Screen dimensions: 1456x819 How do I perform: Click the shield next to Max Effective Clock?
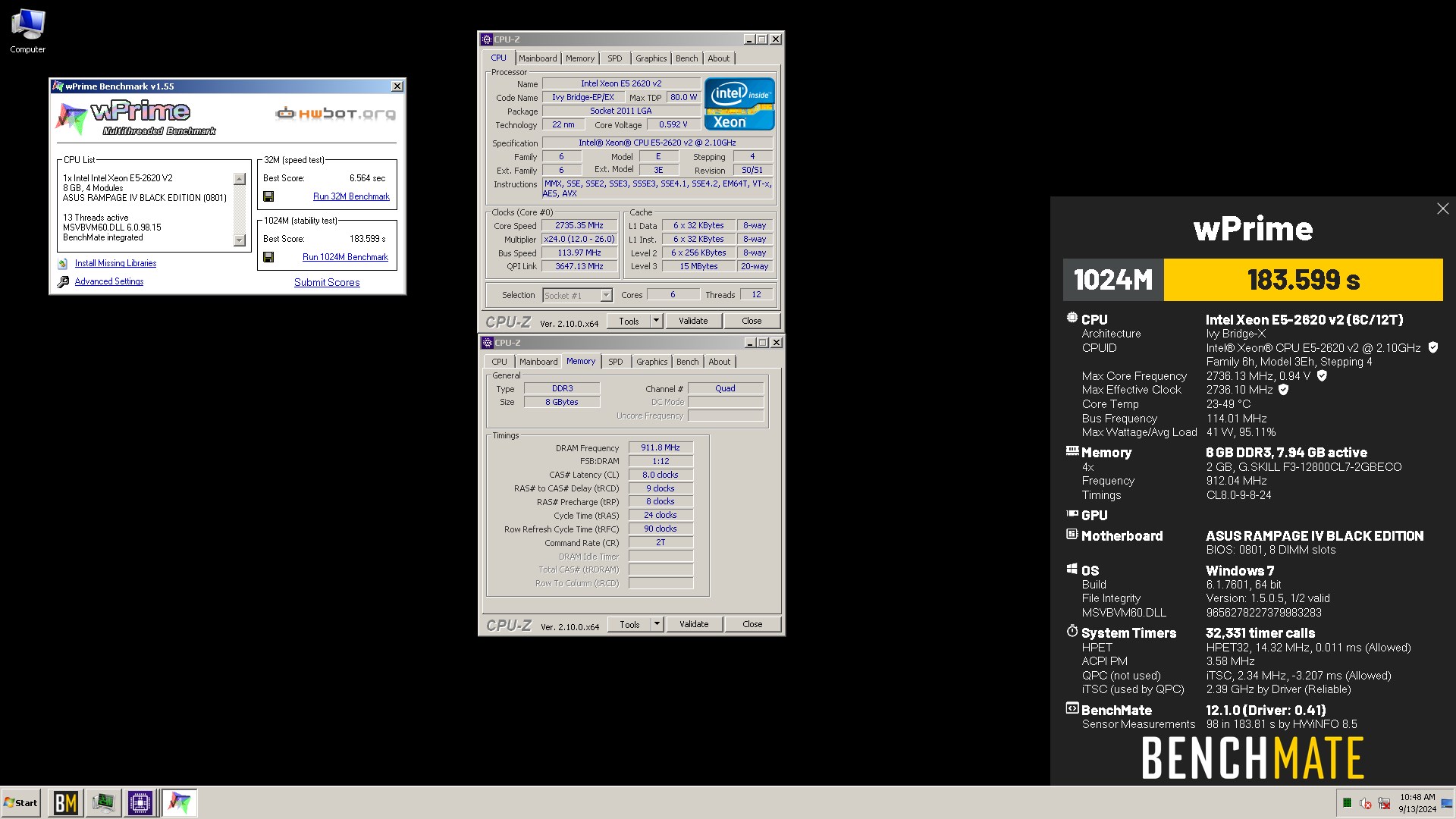click(x=1283, y=390)
